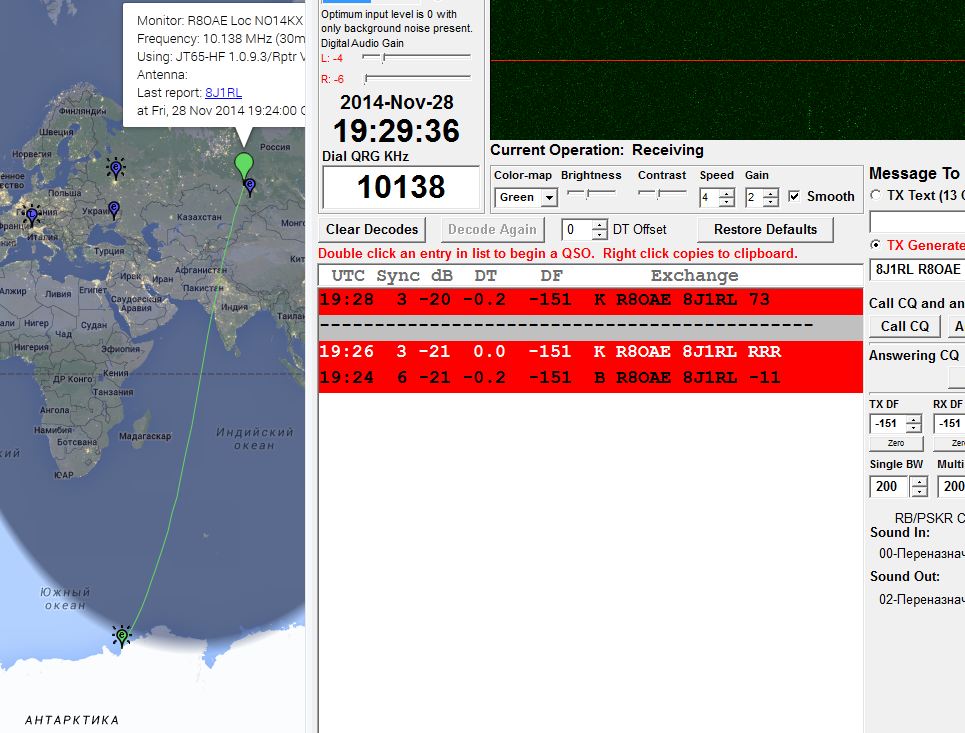Decrease the Gain spinner value
The image size is (965, 733).
point(770,202)
